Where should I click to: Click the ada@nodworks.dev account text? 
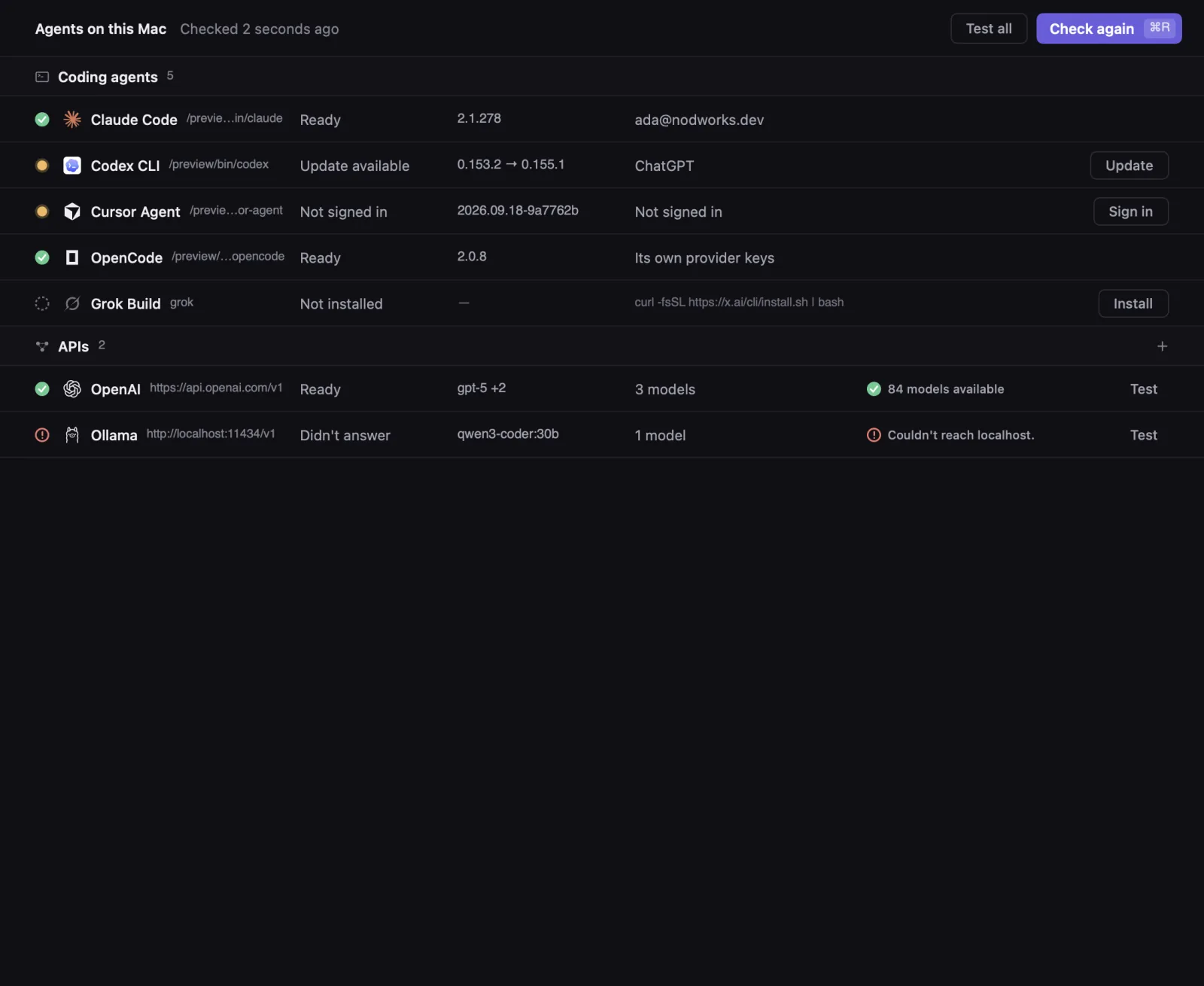click(x=699, y=120)
